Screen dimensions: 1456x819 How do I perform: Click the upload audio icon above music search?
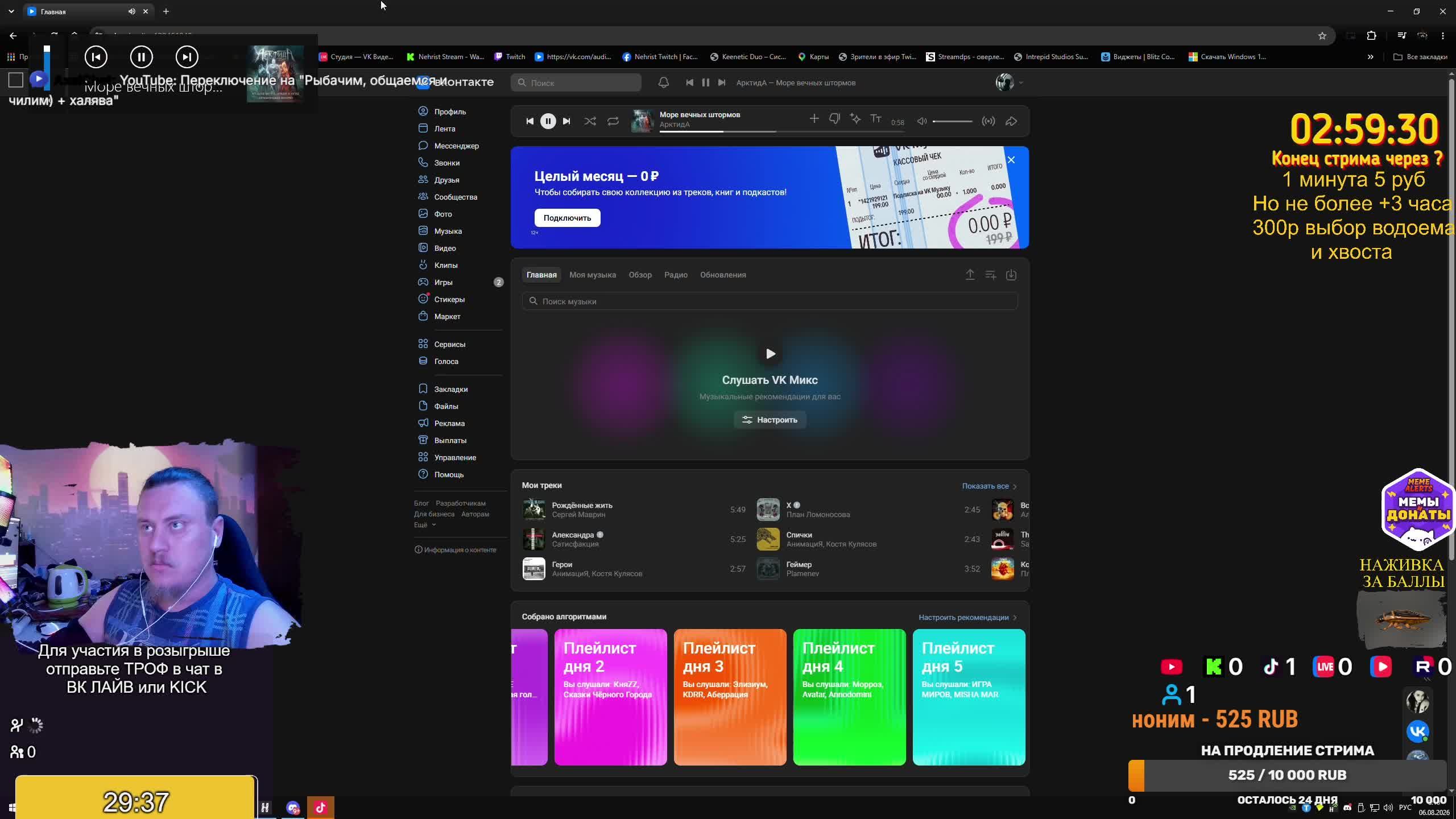click(970, 275)
